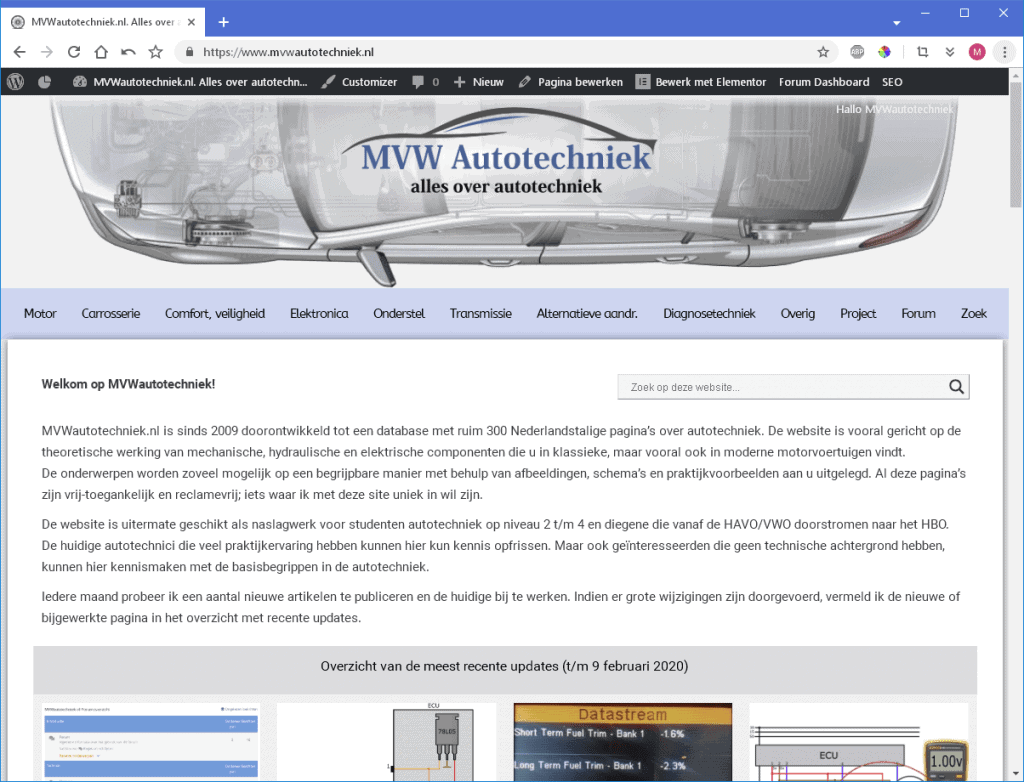Viewport: 1024px width, 782px height.
Task: Open the Transmissie menu item
Action: click(x=481, y=314)
